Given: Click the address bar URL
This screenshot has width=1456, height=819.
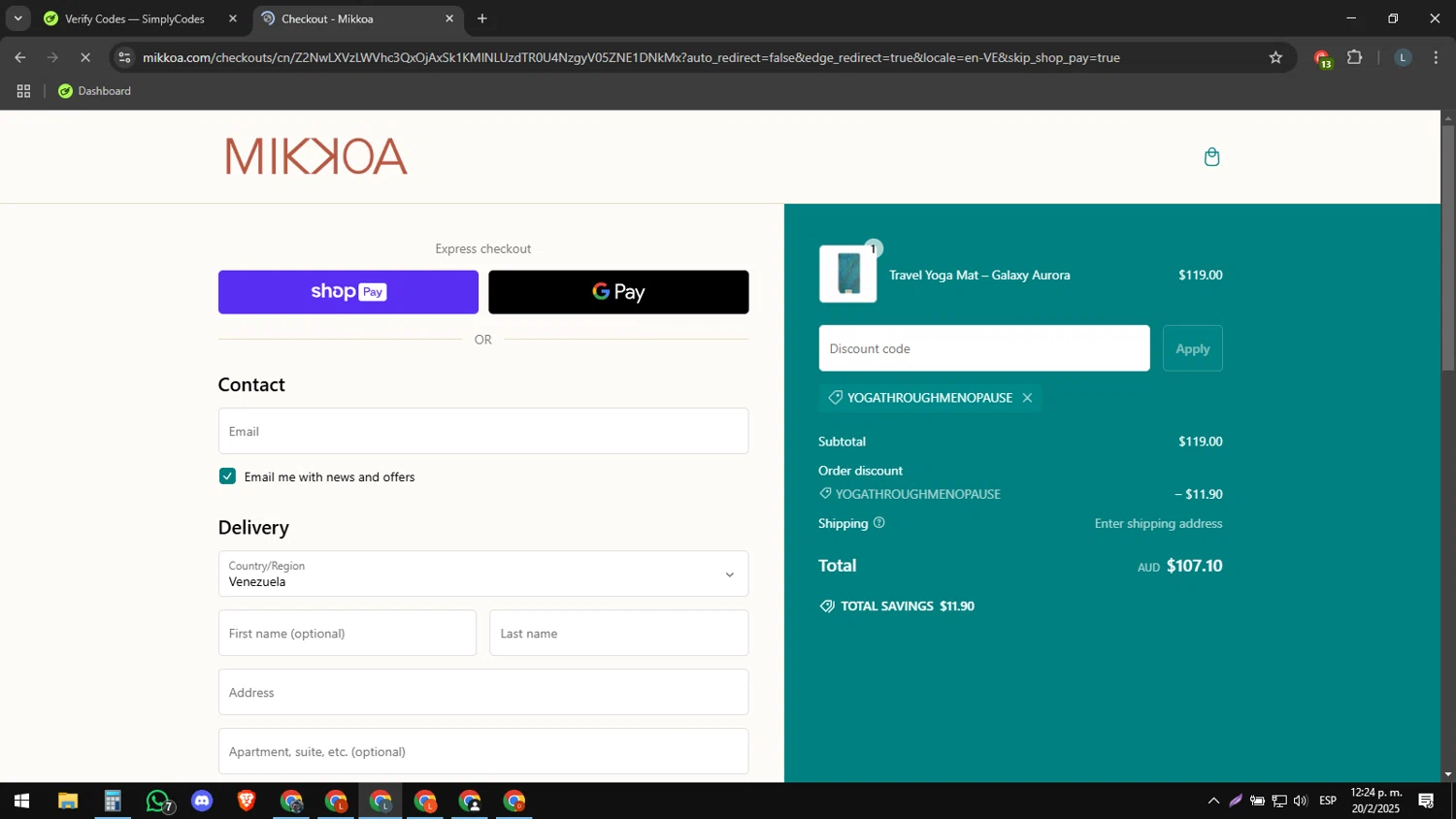Looking at the screenshot, I should [x=631, y=57].
